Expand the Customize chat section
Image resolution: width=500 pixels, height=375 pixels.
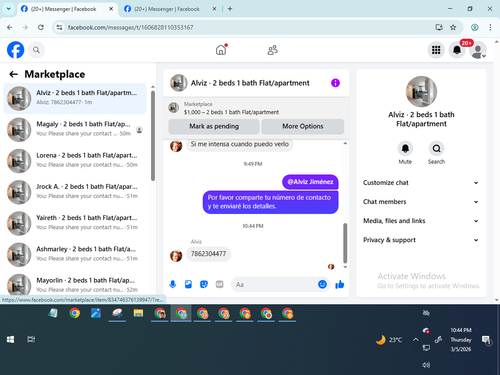coord(421,183)
